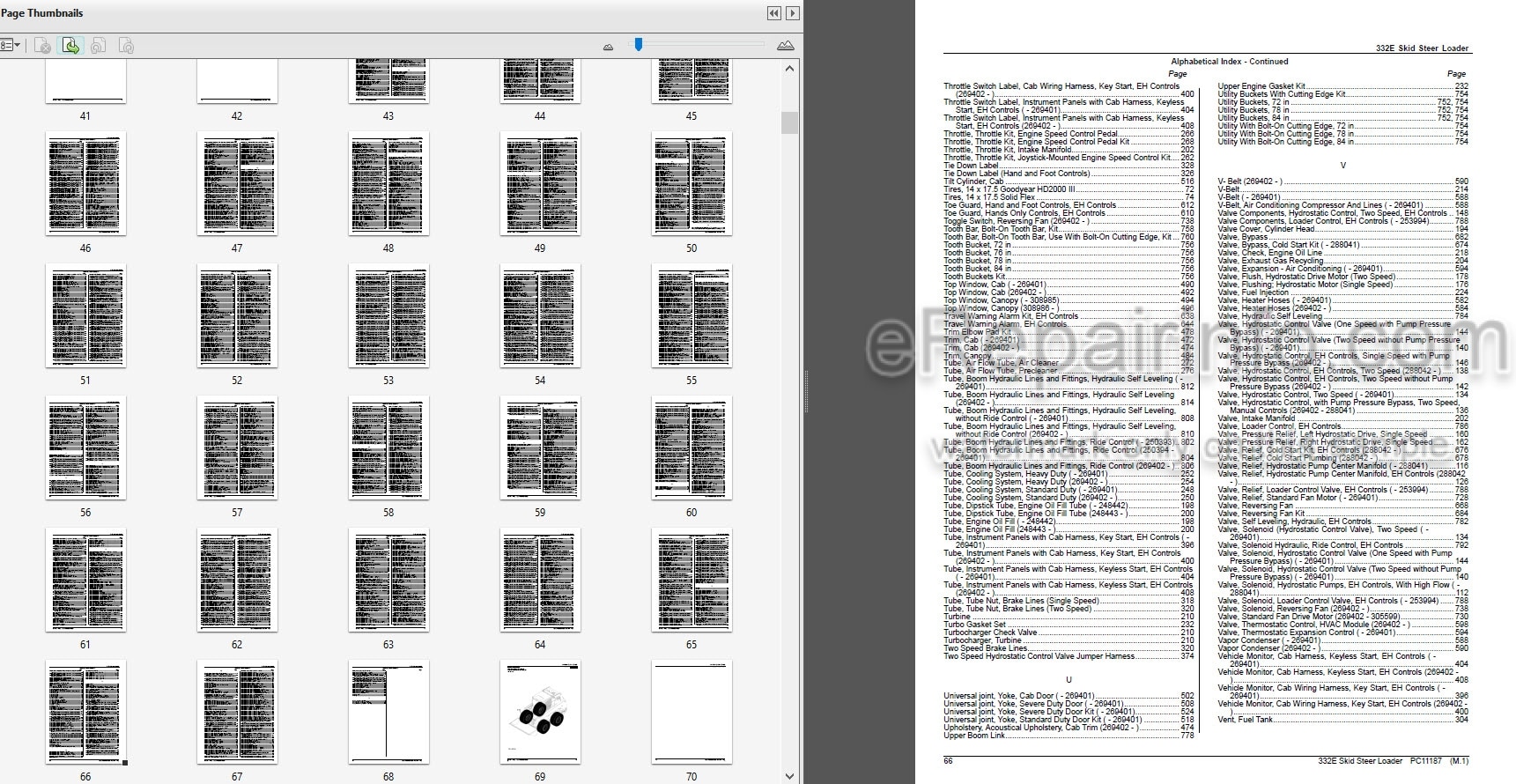Click the rotate clockwise icon
The image size is (1516, 784).
[x=126, y=46]
